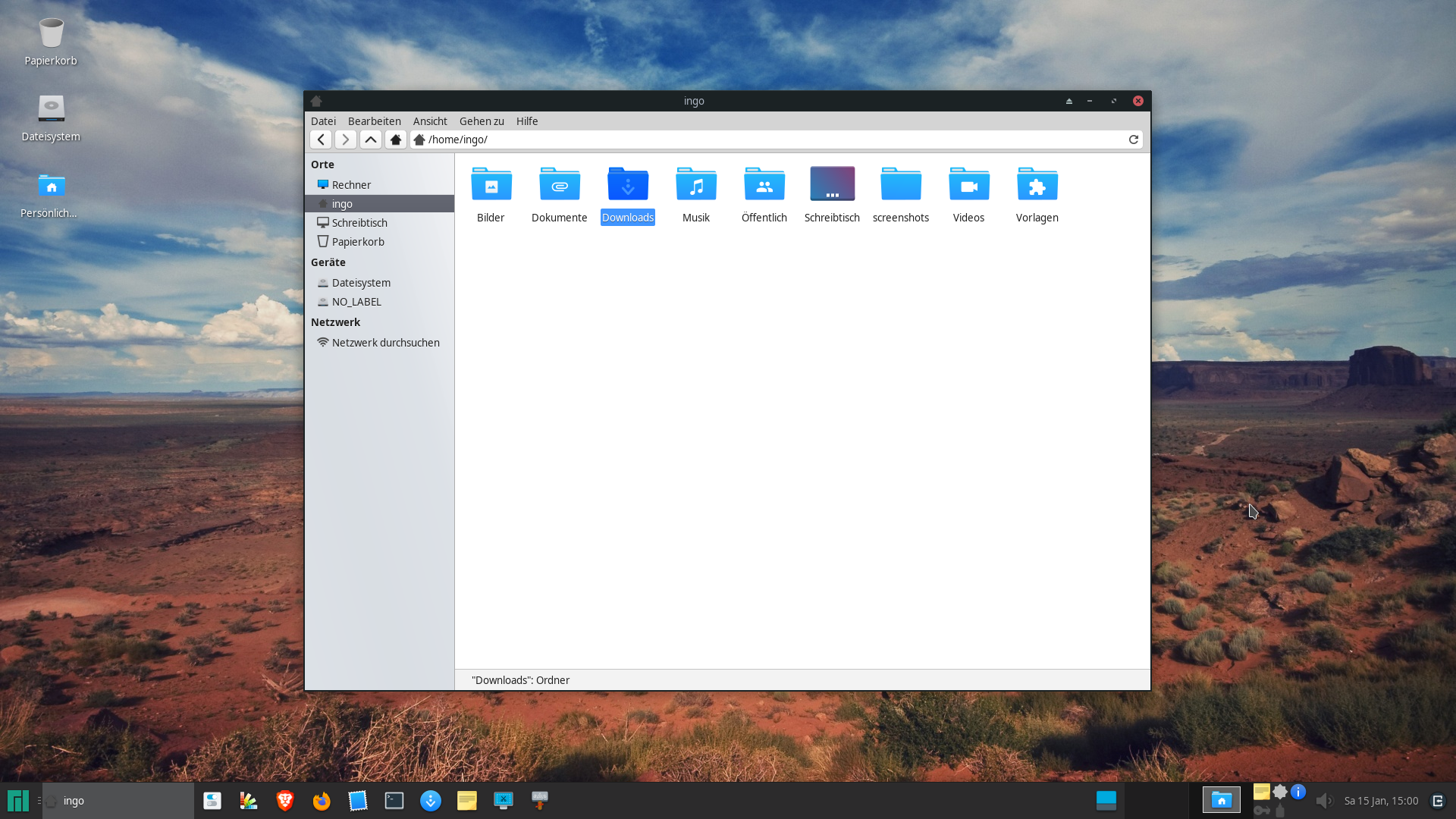Open the Manjaro application menu
This screenshot has width=1456, height=819.
tap(17, 801)
